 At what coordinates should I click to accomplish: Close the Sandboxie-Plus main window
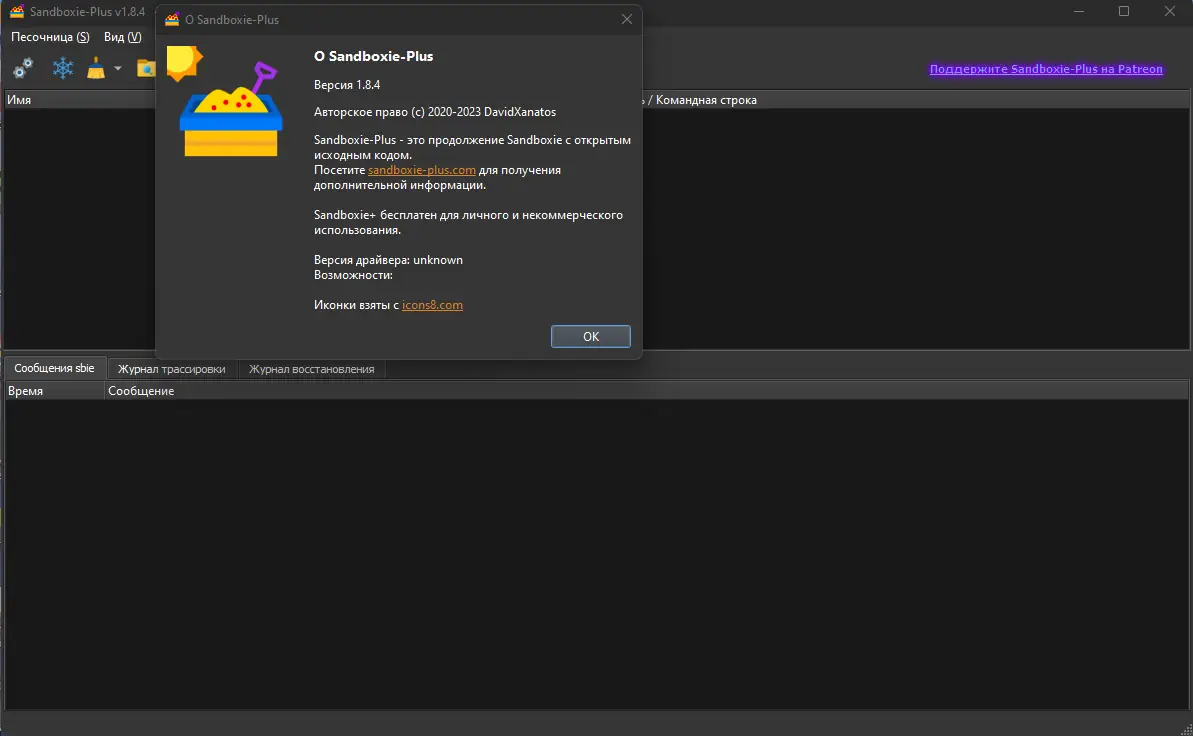click(x=1169, y=11)
